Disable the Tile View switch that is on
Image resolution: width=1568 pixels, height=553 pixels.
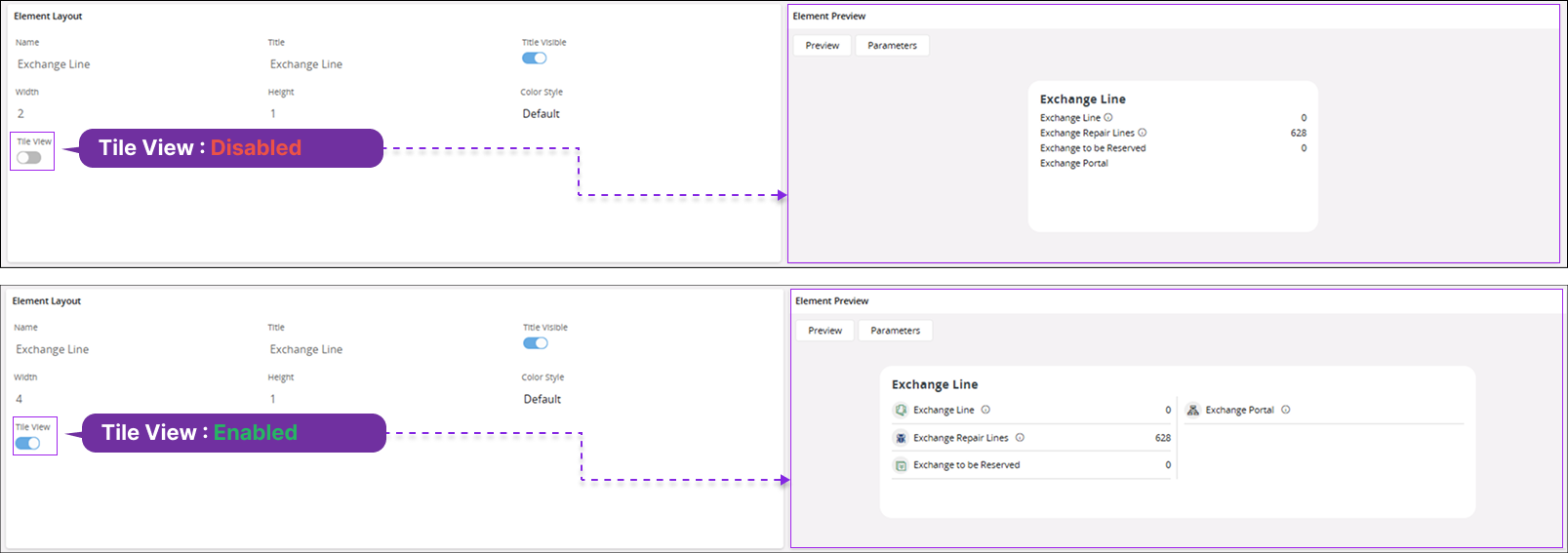(27, 443)
